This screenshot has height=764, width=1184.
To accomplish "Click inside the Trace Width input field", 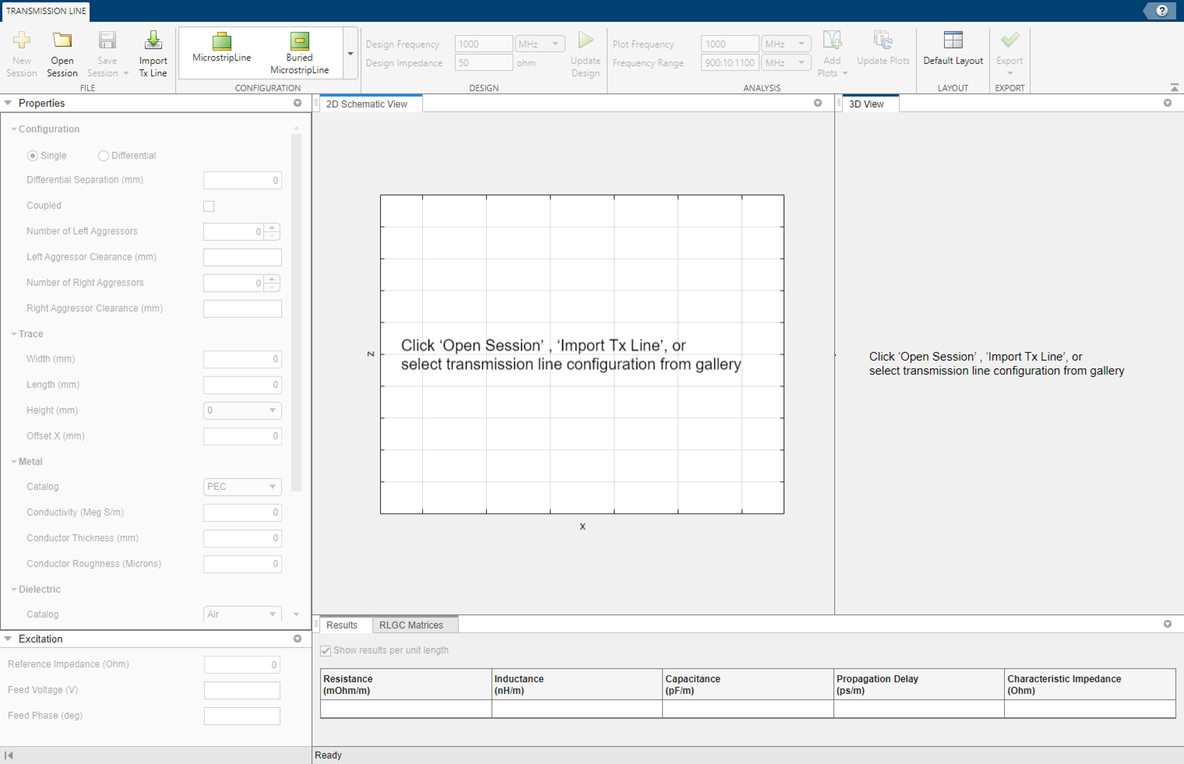I will (x=242, y=358).
